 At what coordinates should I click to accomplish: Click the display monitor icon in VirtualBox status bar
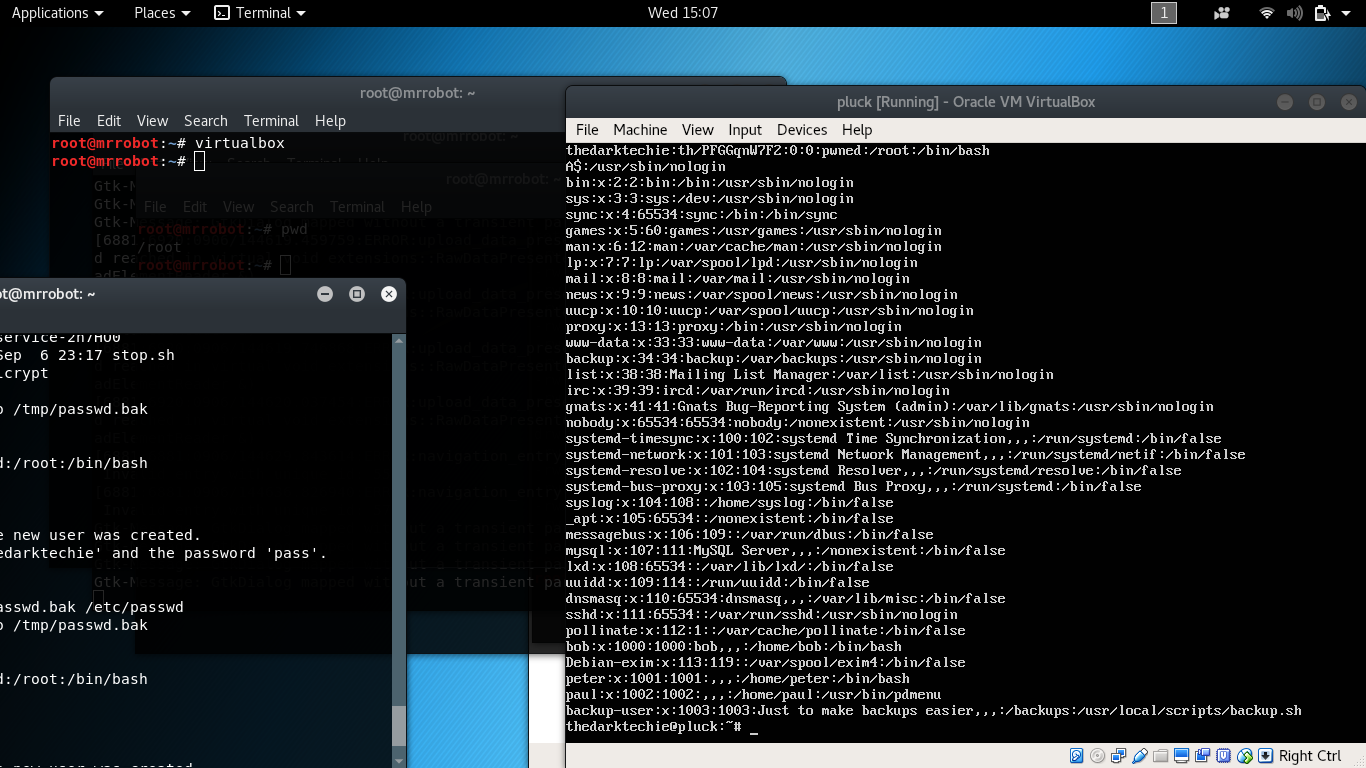pyautogui.click(x=1182, y=756)
